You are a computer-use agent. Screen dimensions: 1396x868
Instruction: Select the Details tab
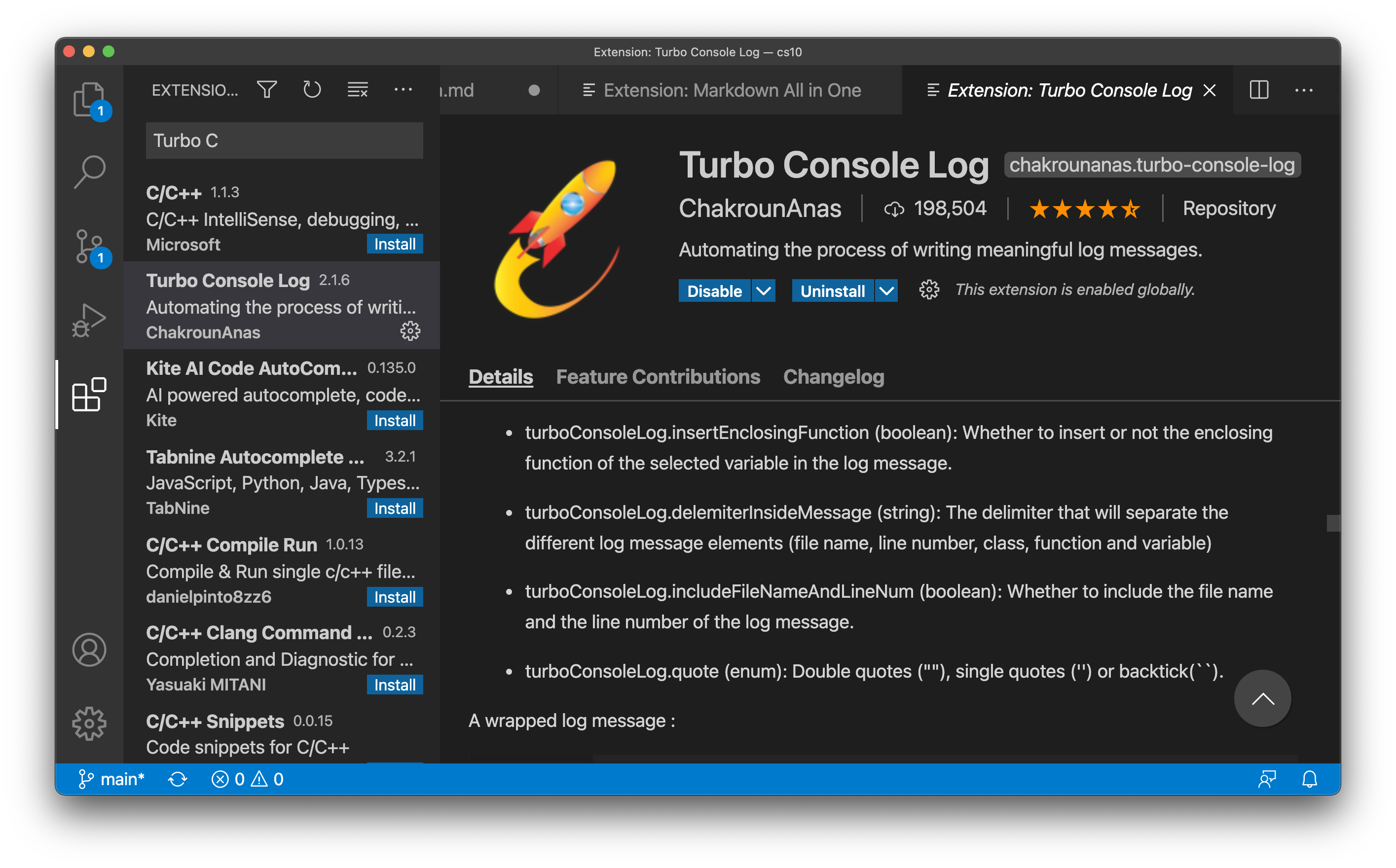click(x=501, y=377)
